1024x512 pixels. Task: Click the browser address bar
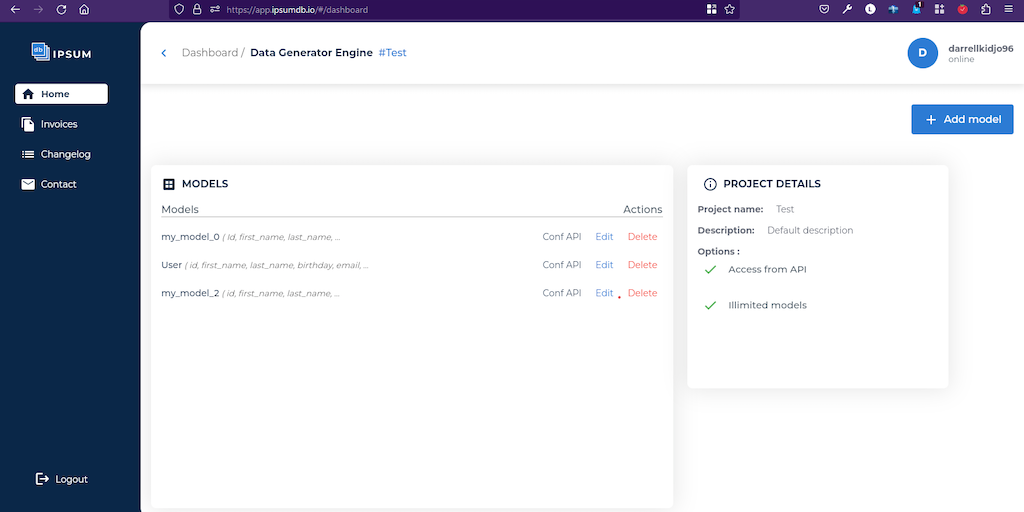(450, 9)
